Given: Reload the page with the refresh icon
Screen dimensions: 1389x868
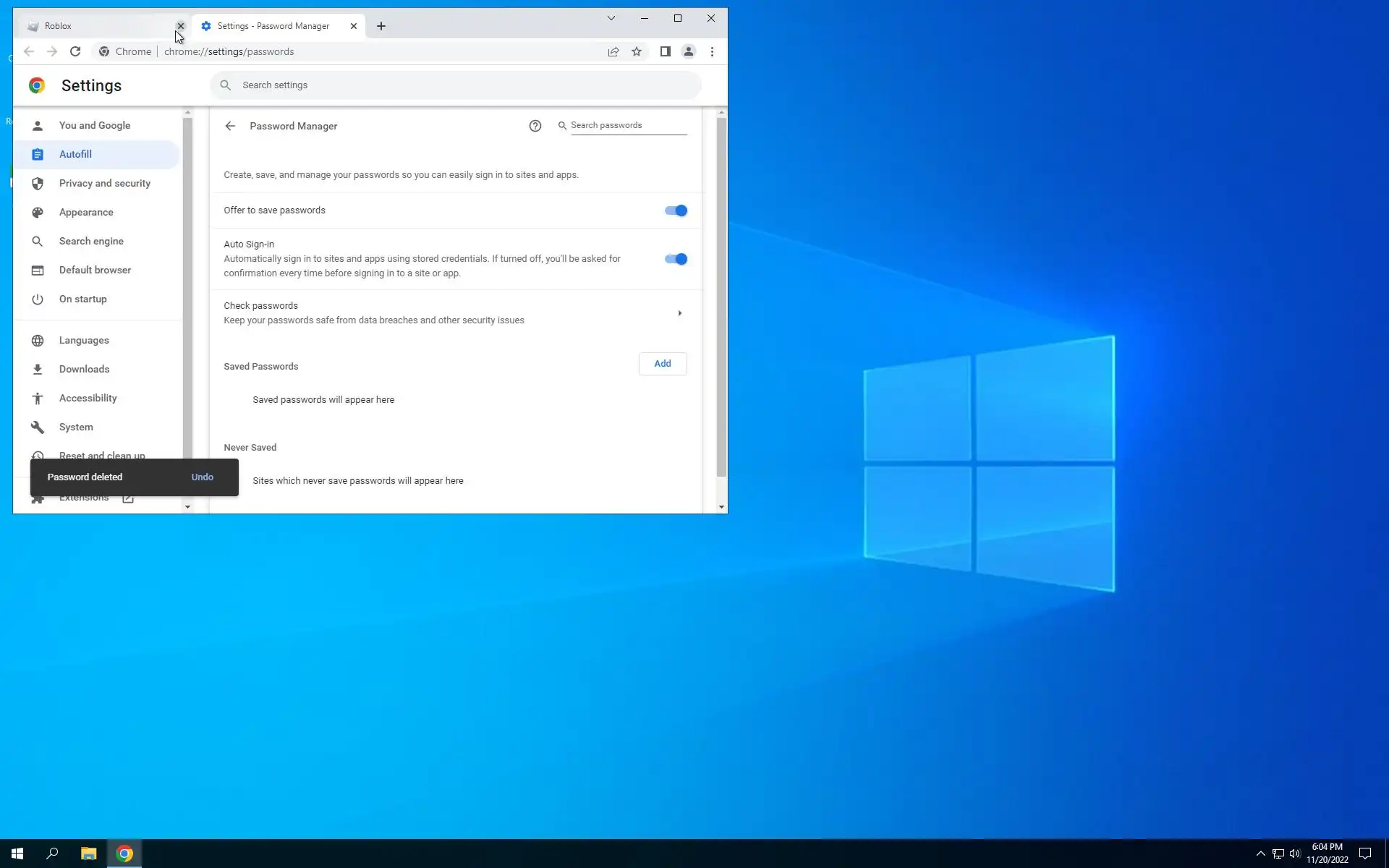Looking at the screenshot, I should tap(75, 51).
